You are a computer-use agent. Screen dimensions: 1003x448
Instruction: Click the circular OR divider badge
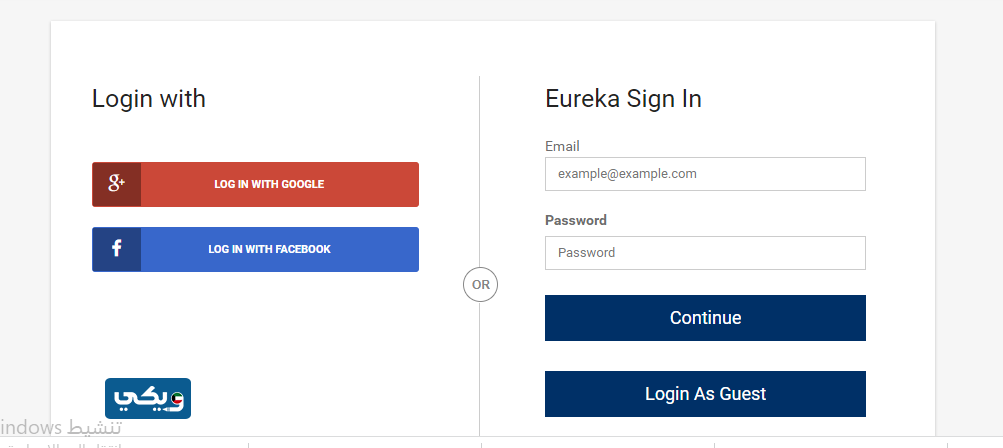pos(480,285)
